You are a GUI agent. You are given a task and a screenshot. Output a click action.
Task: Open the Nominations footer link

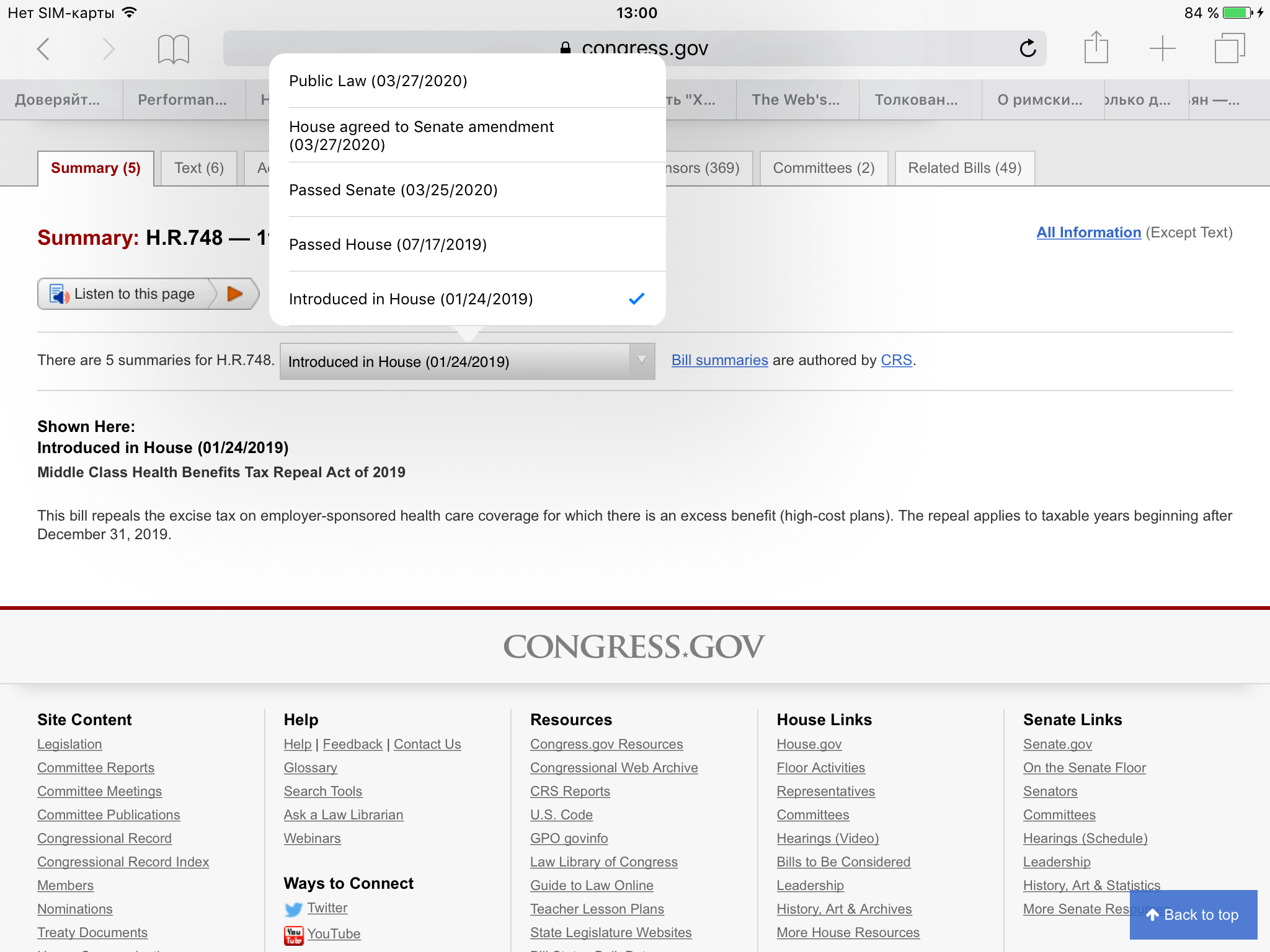(x=74, y=909)
